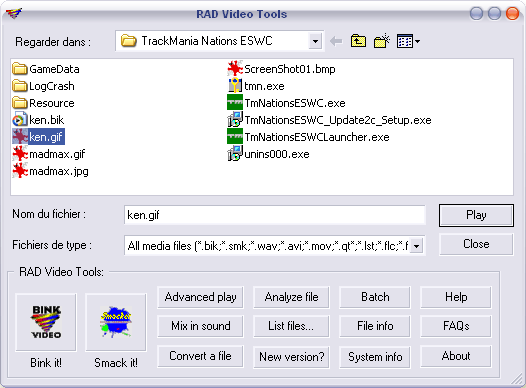This screenshot has height=388, width=526.
Task: Select the TmNationsESWC.exe file icon
Action: (x=235, y=103)
